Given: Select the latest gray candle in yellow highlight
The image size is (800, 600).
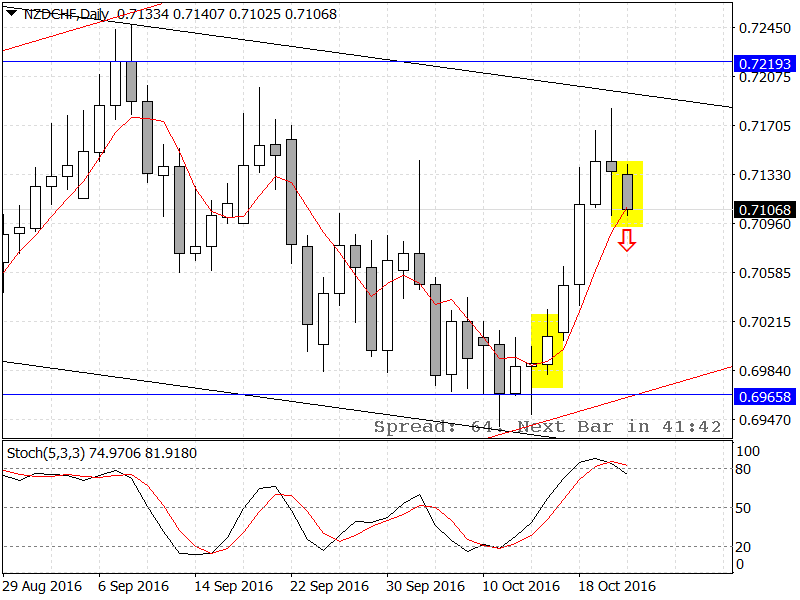Looking at the screenshot, I should (627, 192).
